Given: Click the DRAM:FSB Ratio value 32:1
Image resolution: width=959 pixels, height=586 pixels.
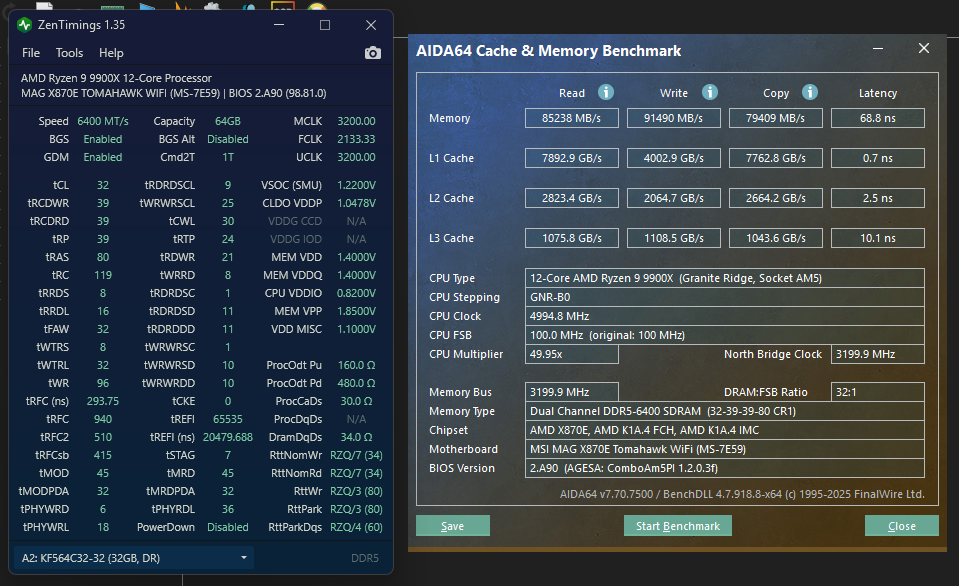Looking at the screenshot, I should click(878, 392).
